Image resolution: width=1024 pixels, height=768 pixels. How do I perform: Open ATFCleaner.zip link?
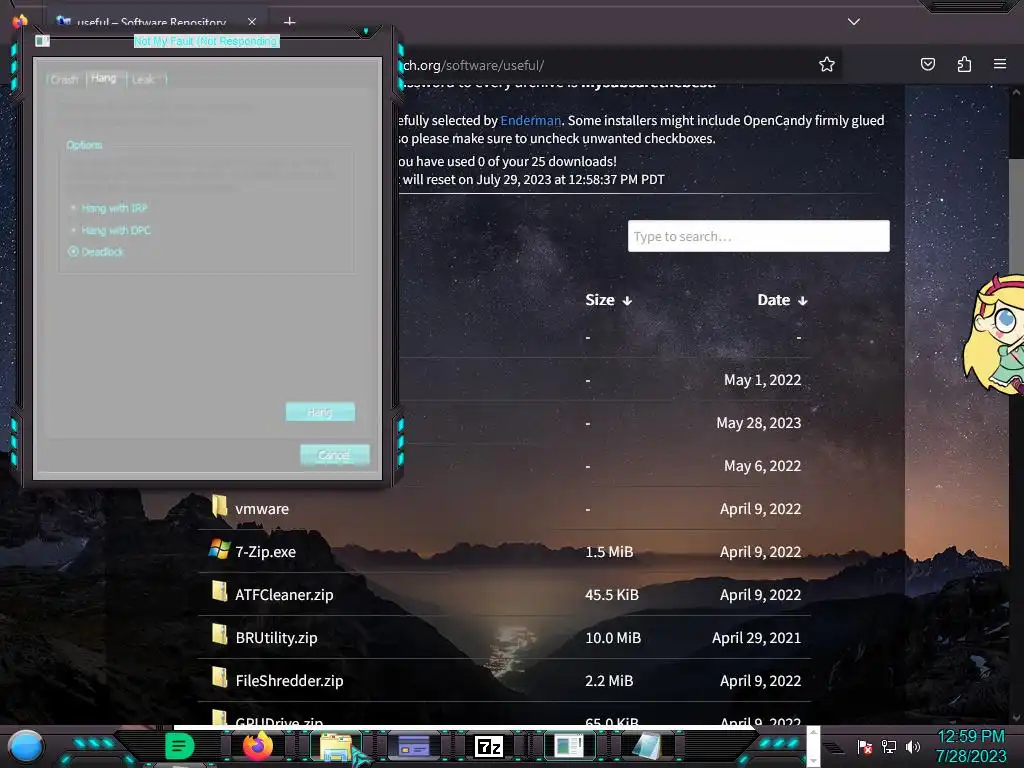pyautogui.click(x=284, y=595)
